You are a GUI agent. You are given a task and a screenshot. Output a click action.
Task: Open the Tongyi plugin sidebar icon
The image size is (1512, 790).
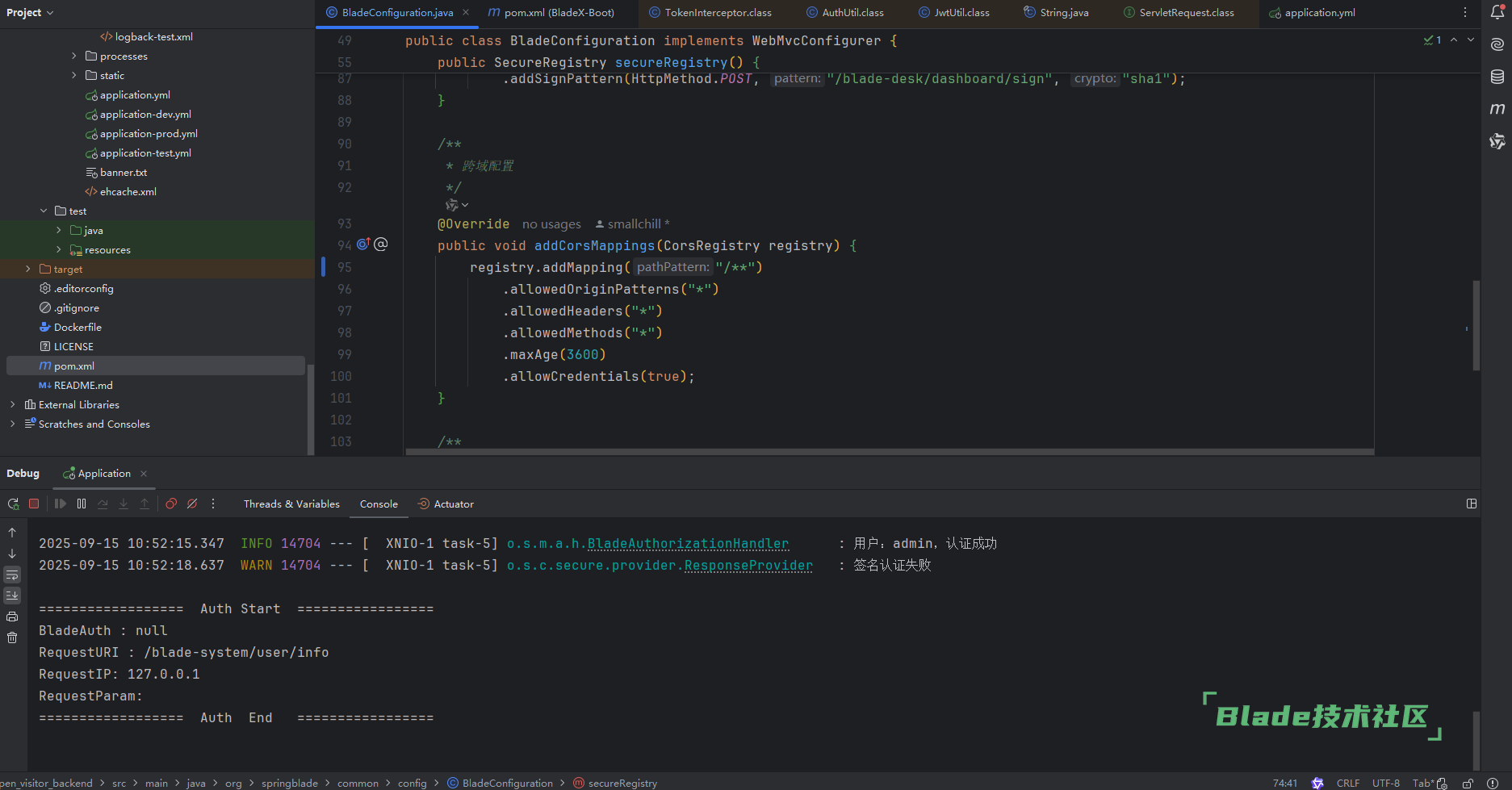(x=1497, y=141)
